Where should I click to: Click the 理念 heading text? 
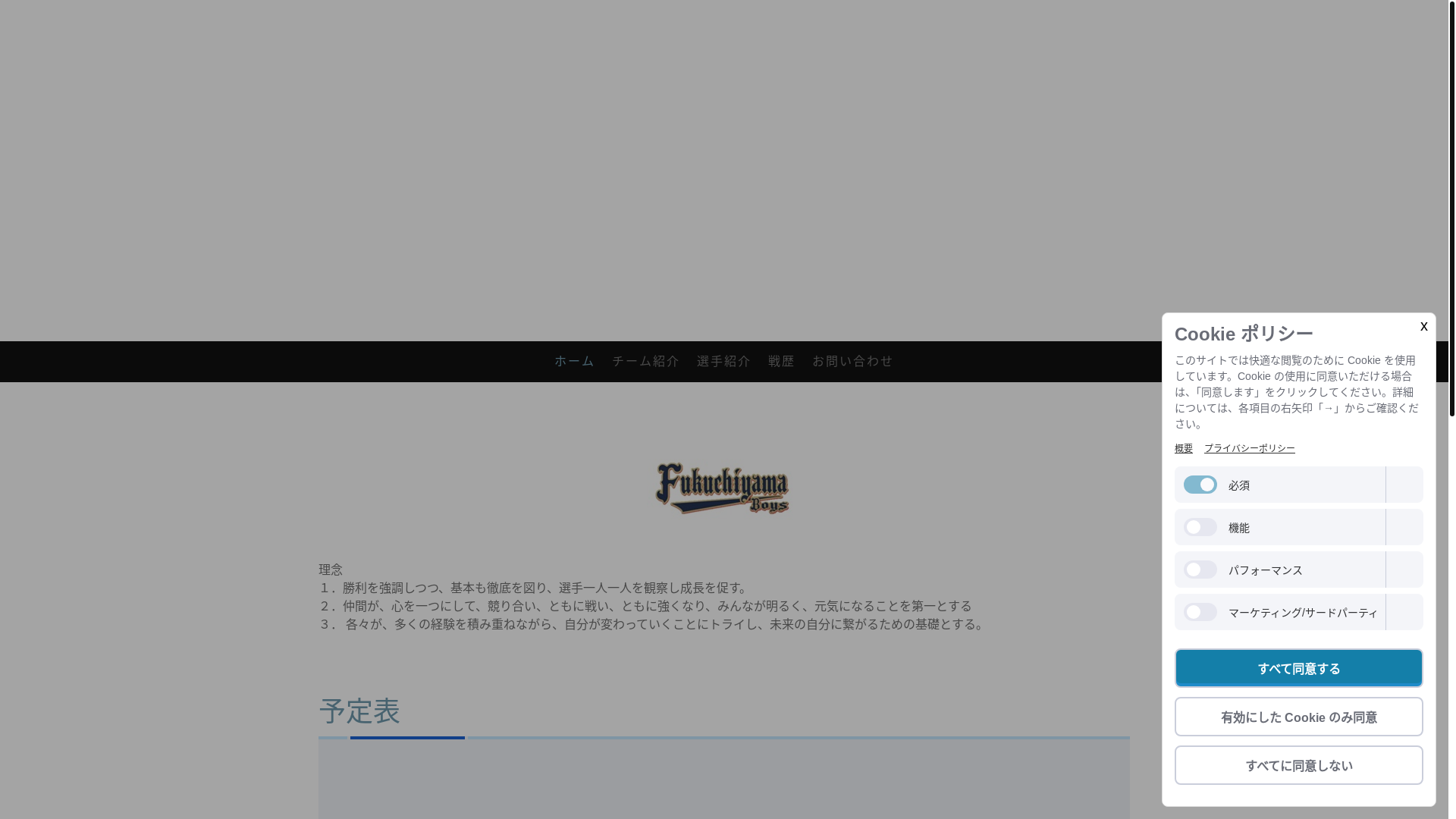click(x=331, y=570)
